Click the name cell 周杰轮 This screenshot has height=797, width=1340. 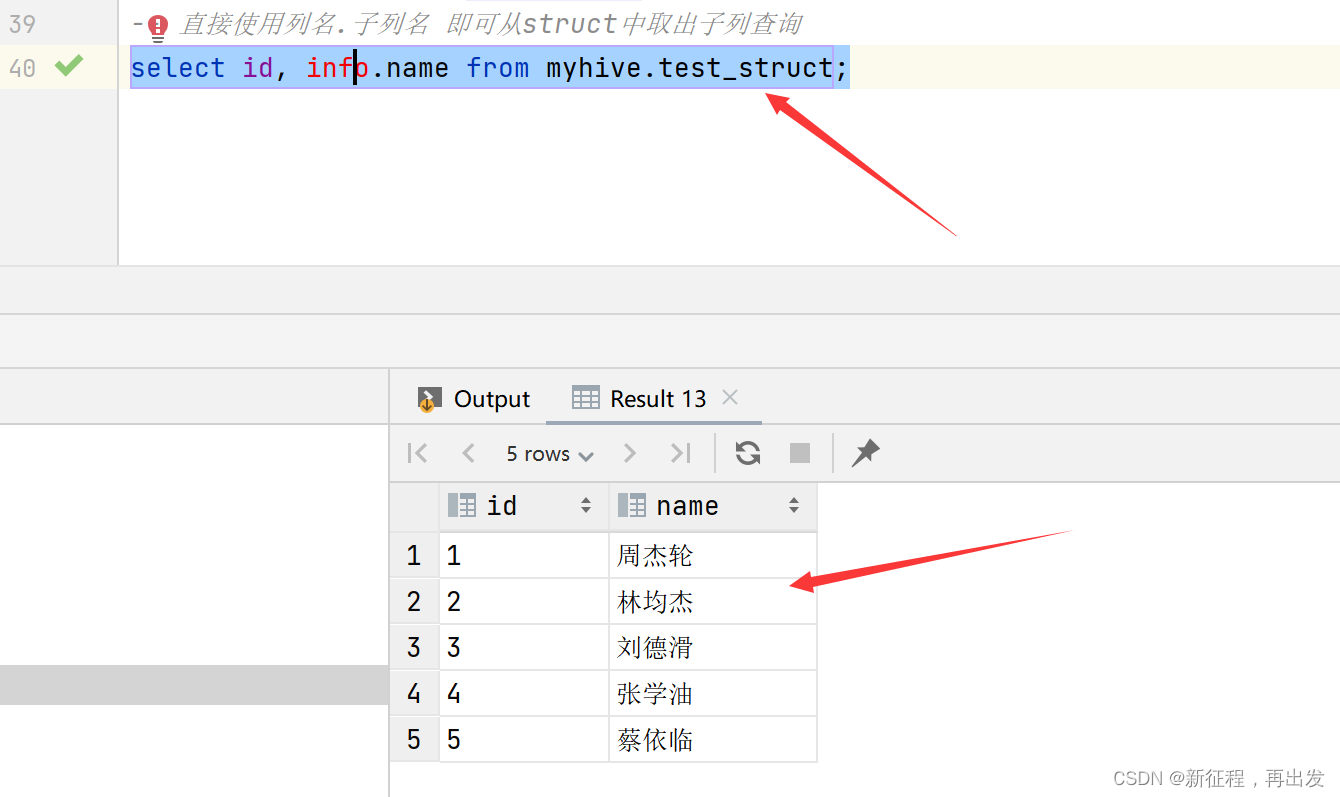[713, 555]
